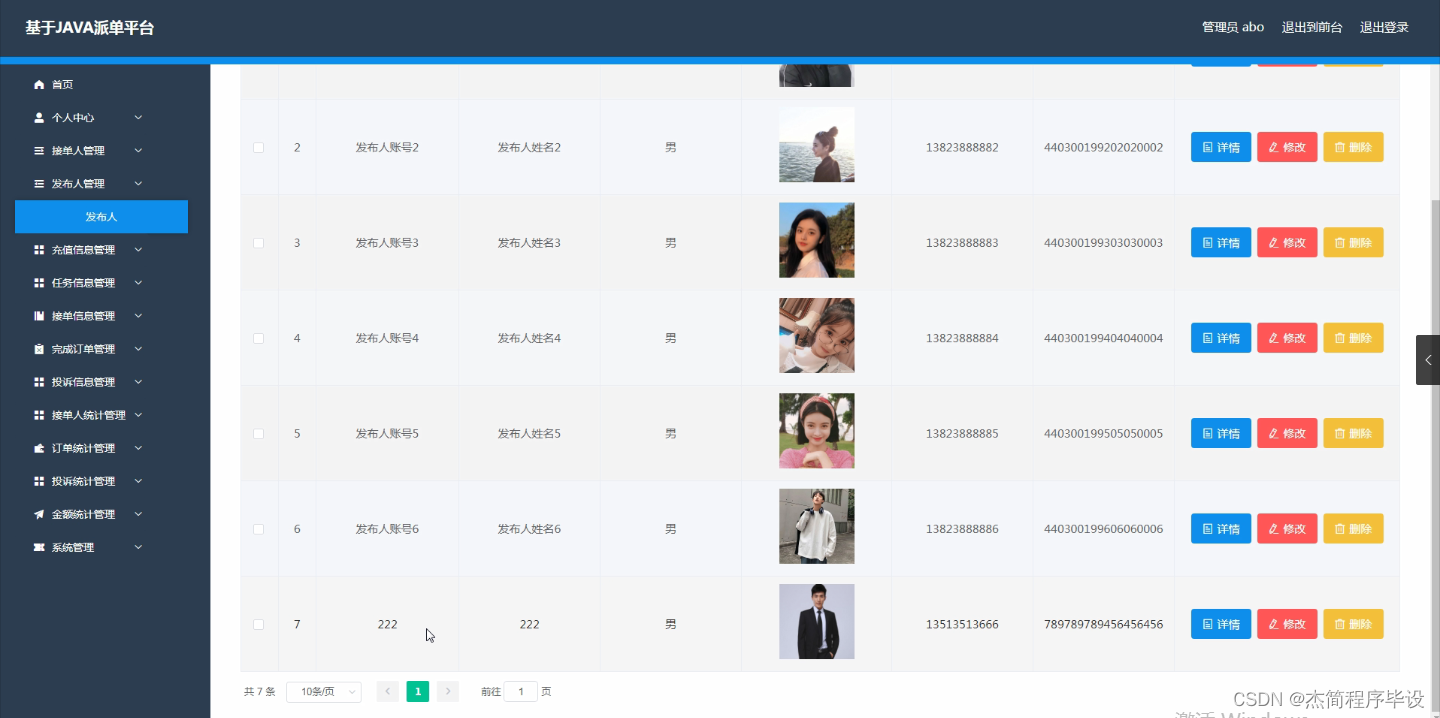Click the 前往 page number input field
Viewport: 1440px width, 718px height.
521,691
